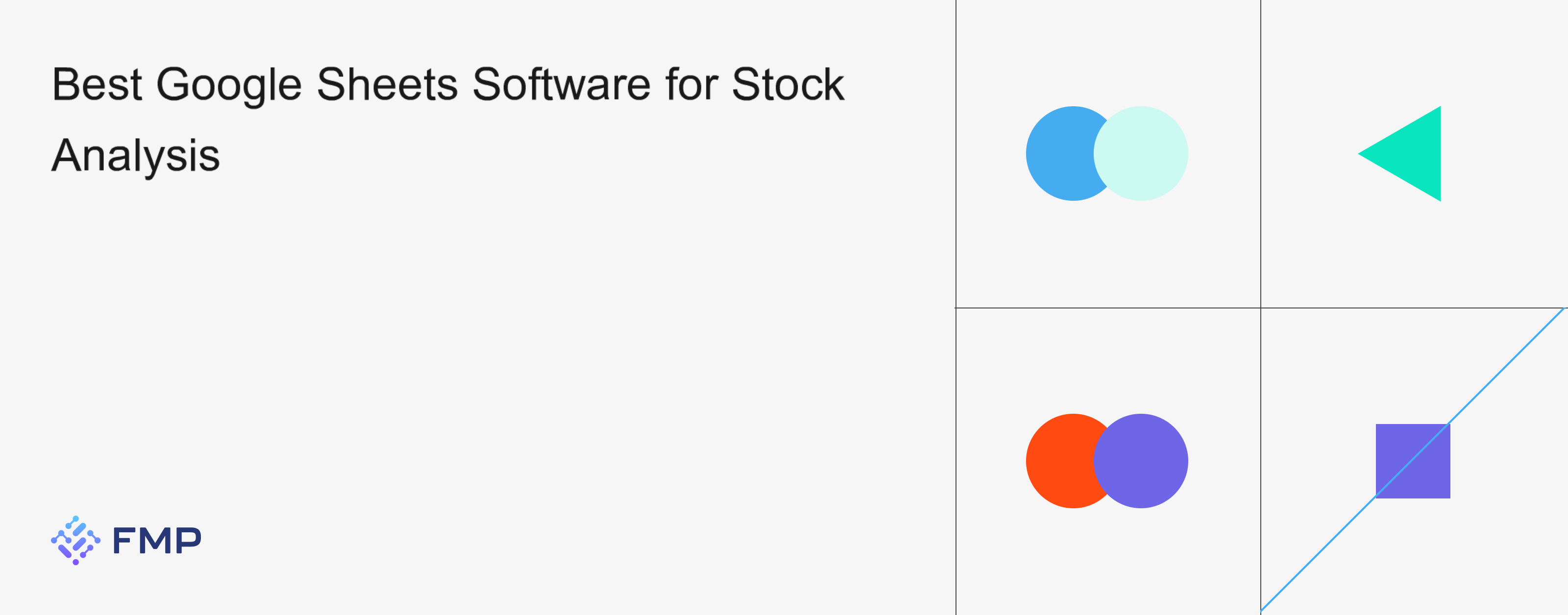Image resolution: width=1568 pixels, height=615 pixels.
Task: Click the horizontal black grid divider line
Action: [x=1108, y=308]
